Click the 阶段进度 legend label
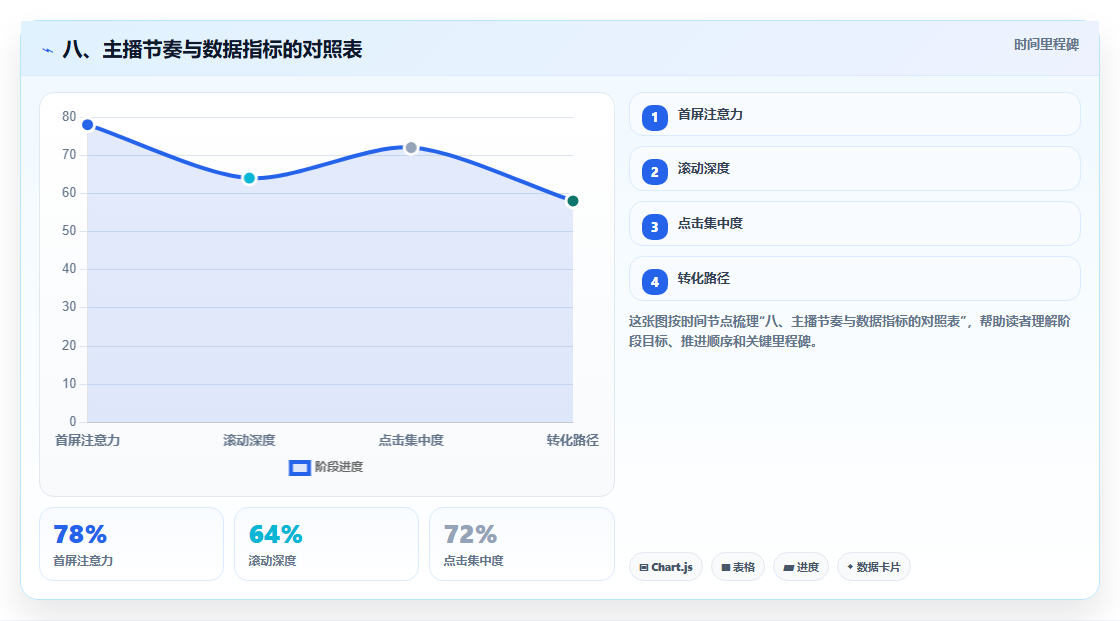Viewport: 1120px width, 621px height. point(339,467)
